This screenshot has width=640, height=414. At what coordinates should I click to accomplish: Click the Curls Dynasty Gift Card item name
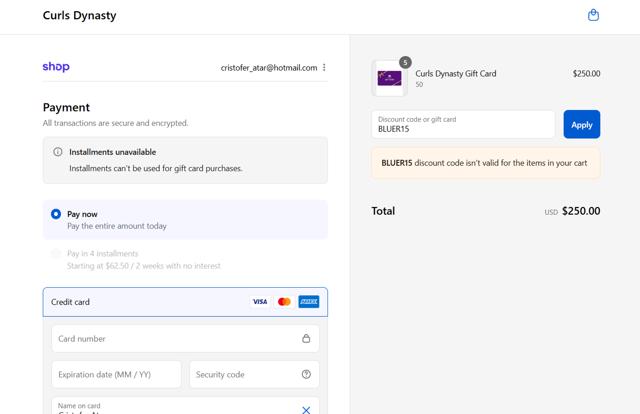tap(456, 73)
